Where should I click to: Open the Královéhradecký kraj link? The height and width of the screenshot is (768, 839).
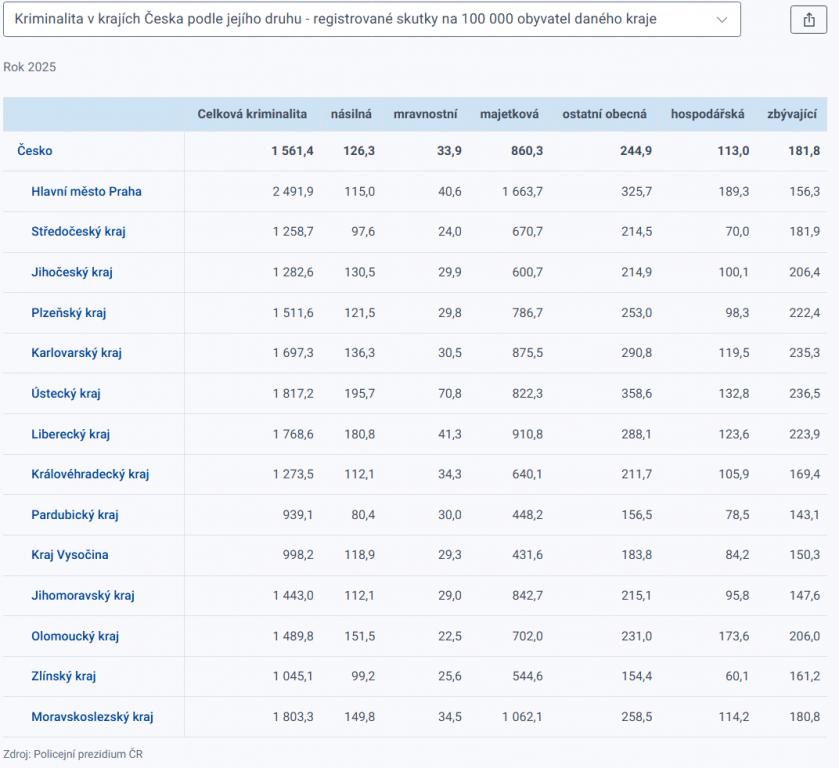tap(90, 474)
